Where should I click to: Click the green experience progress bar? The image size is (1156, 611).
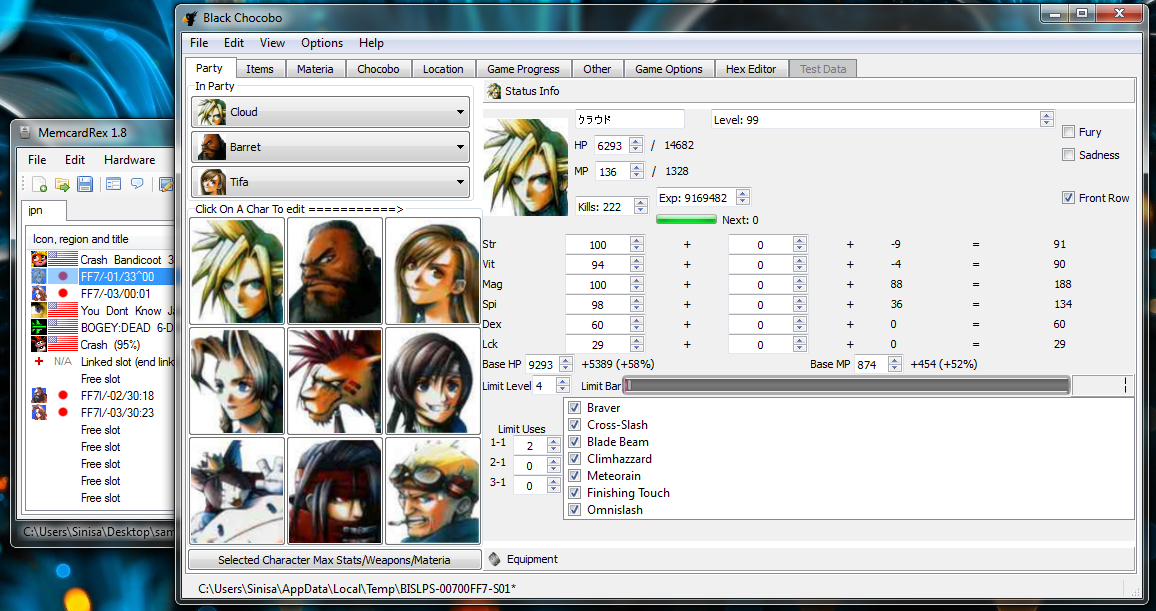tap(686, 220)
